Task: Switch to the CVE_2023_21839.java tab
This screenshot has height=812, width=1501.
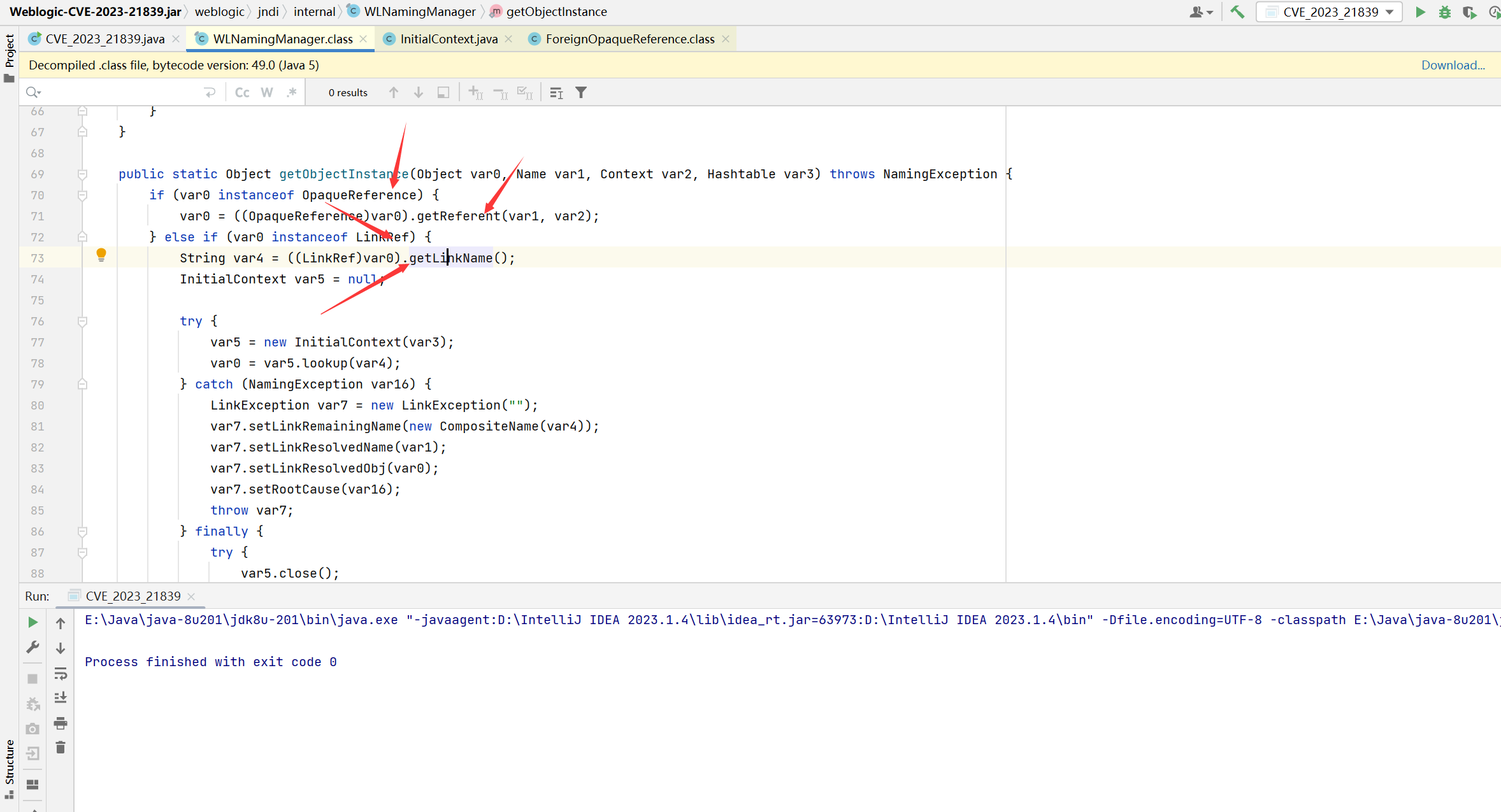Action: pos(105,39)
